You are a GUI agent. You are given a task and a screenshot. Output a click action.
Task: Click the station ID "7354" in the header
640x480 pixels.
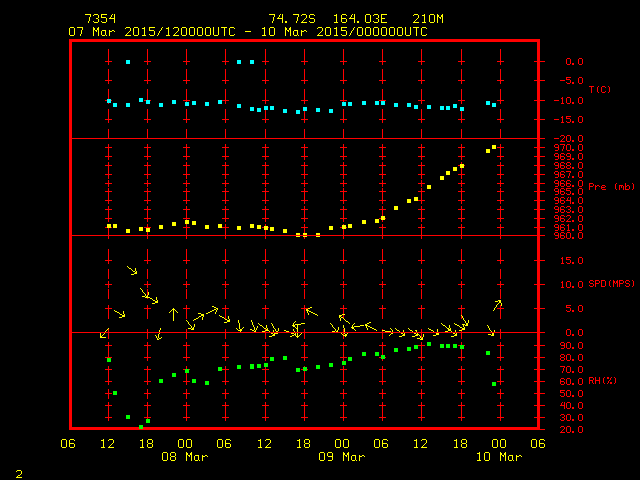click(100, 19)
